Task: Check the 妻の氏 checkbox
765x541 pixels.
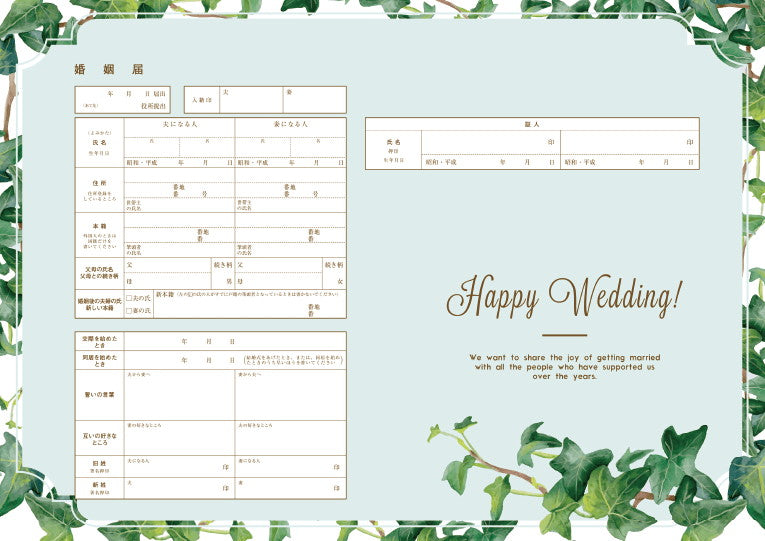Action: pos(129,311)
